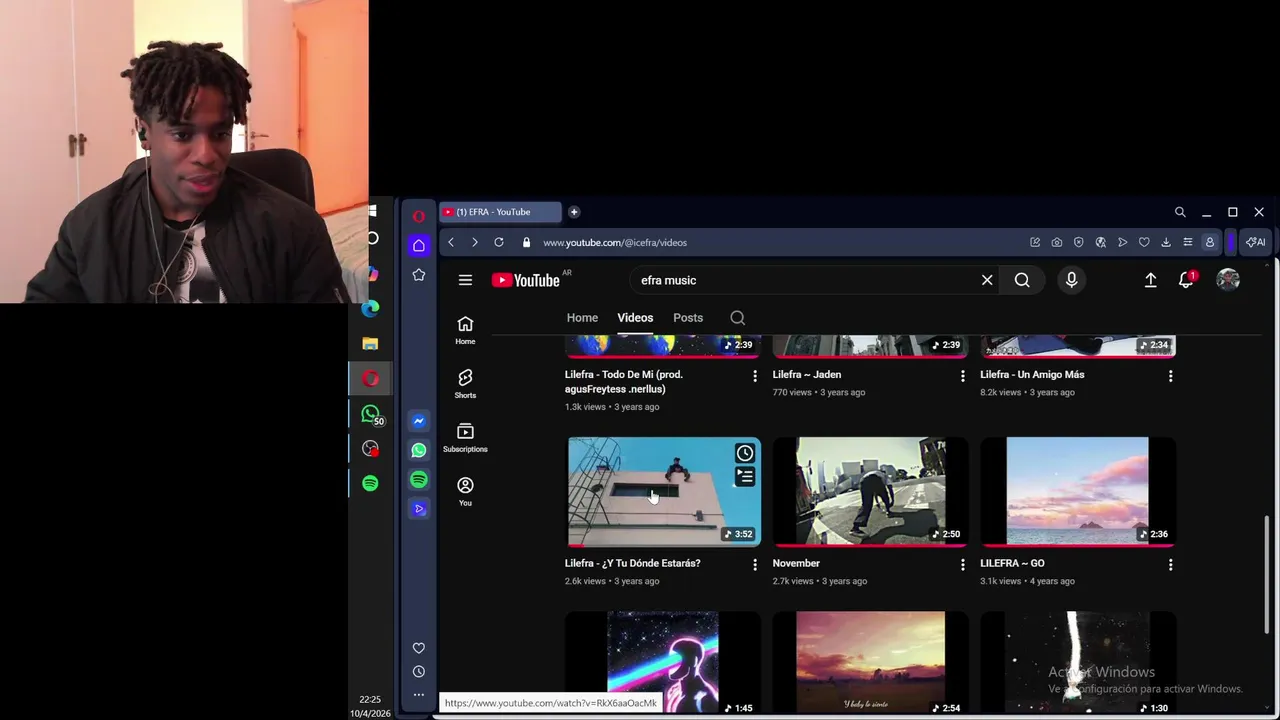Click the Opera search tabs magnifier
The image size is (1280, 720).
[1180, 212]
